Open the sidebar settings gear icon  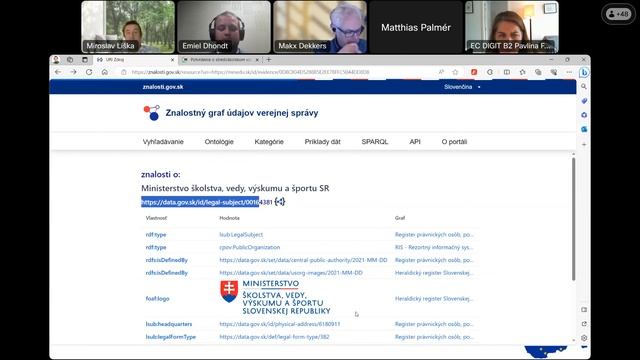584,338
